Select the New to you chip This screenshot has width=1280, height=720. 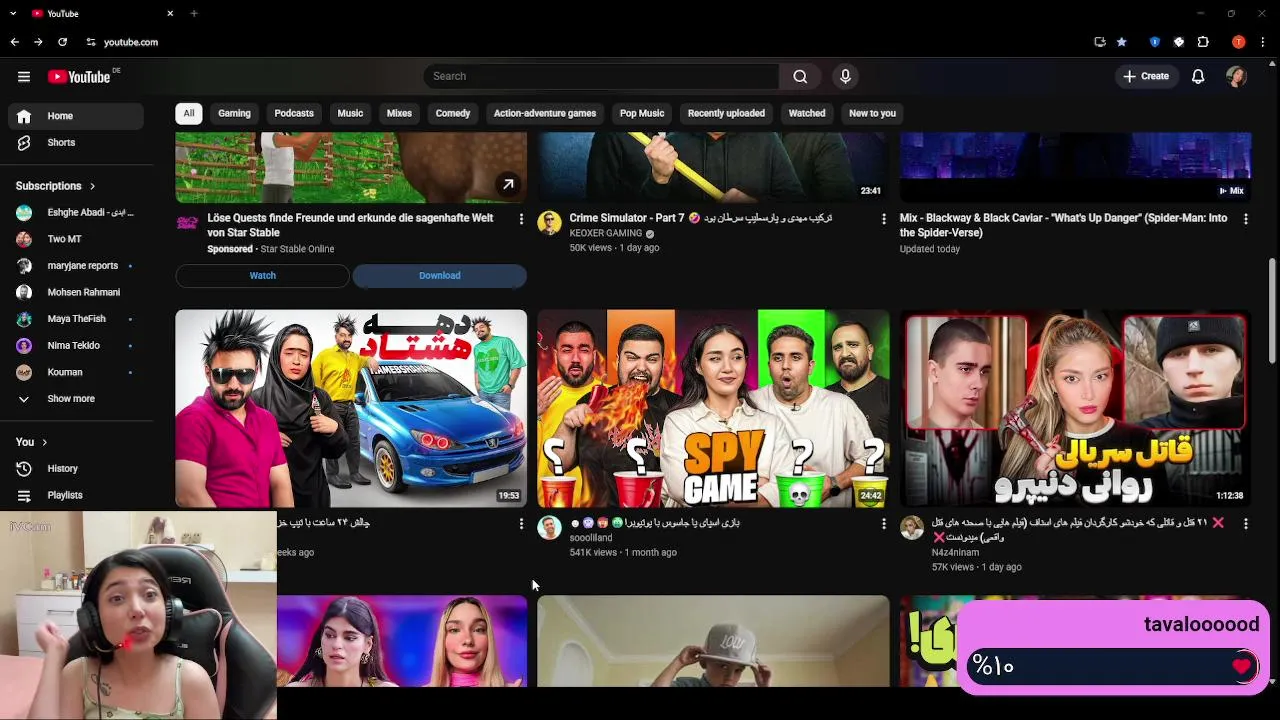(872, 113)
